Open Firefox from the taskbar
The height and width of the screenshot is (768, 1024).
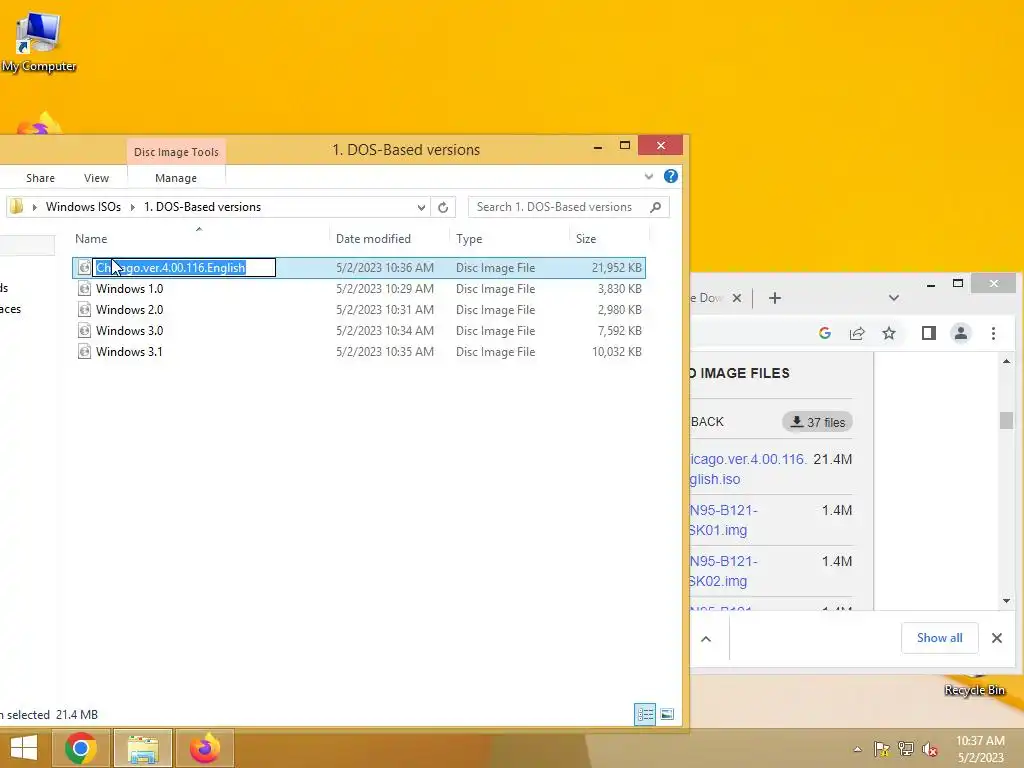(205, 748)
